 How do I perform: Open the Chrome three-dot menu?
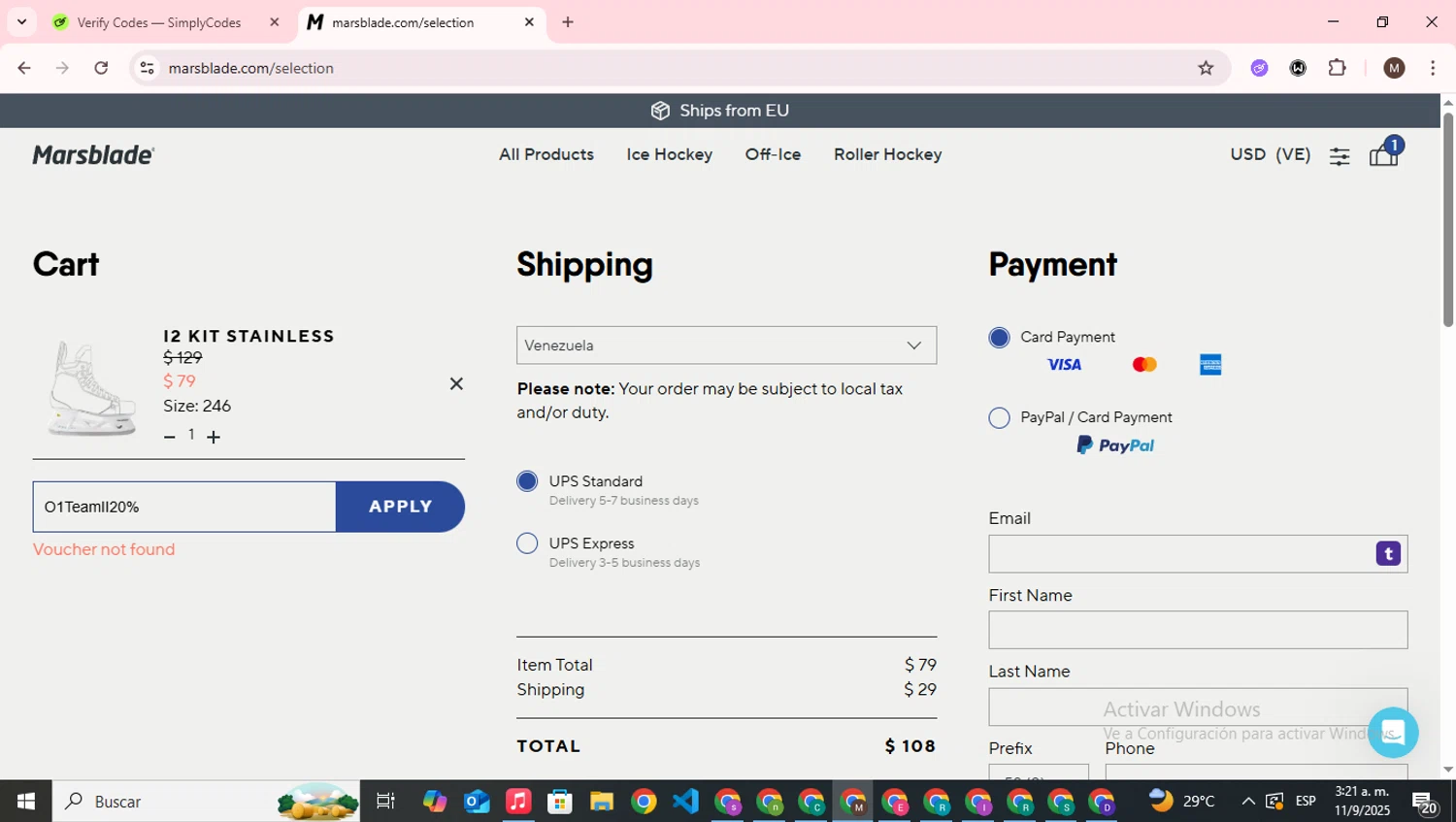(x=1433, y=68)
